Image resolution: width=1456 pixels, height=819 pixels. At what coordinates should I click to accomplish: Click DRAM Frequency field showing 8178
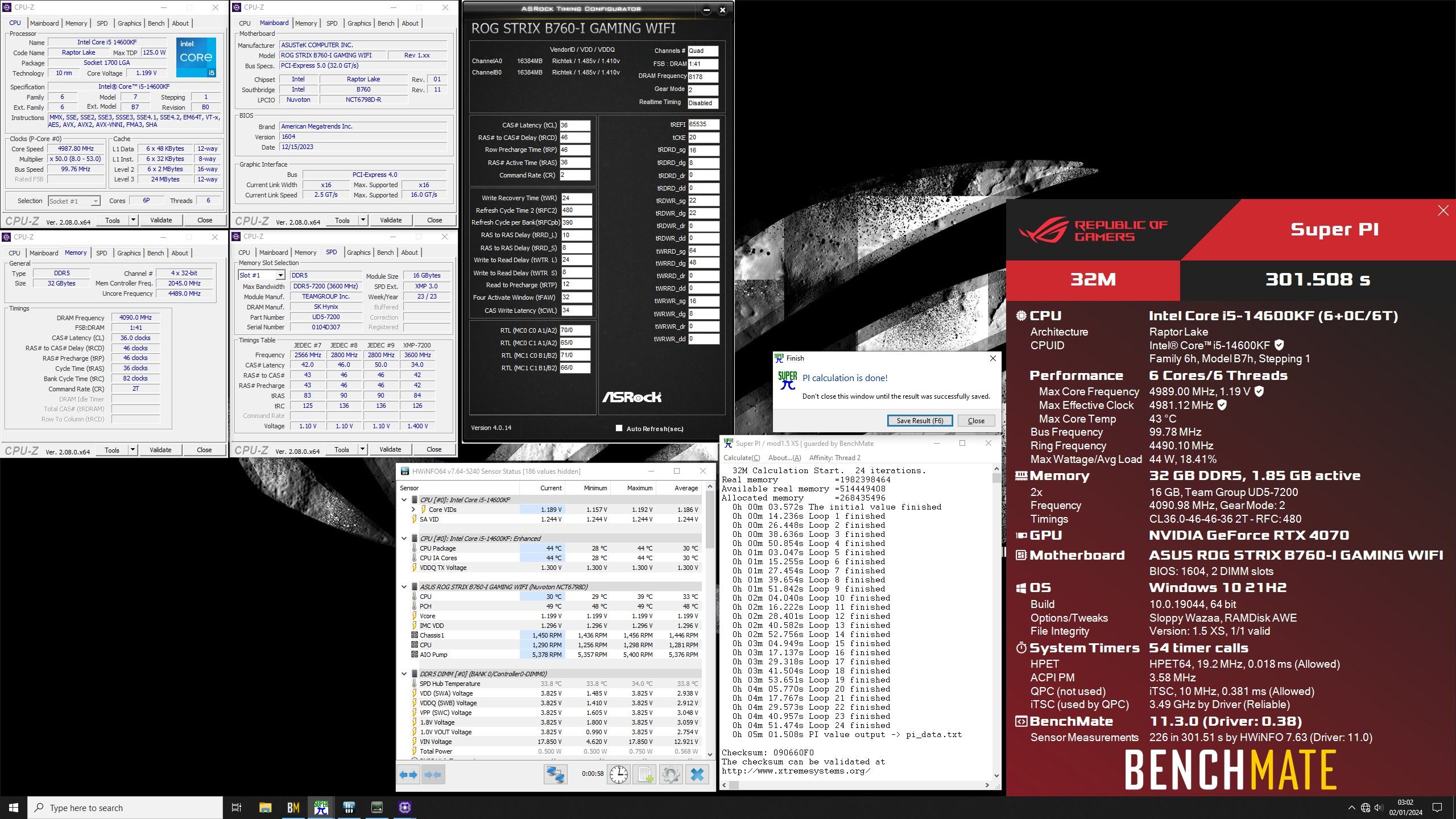pyautogui.click(x=703, y=76)
